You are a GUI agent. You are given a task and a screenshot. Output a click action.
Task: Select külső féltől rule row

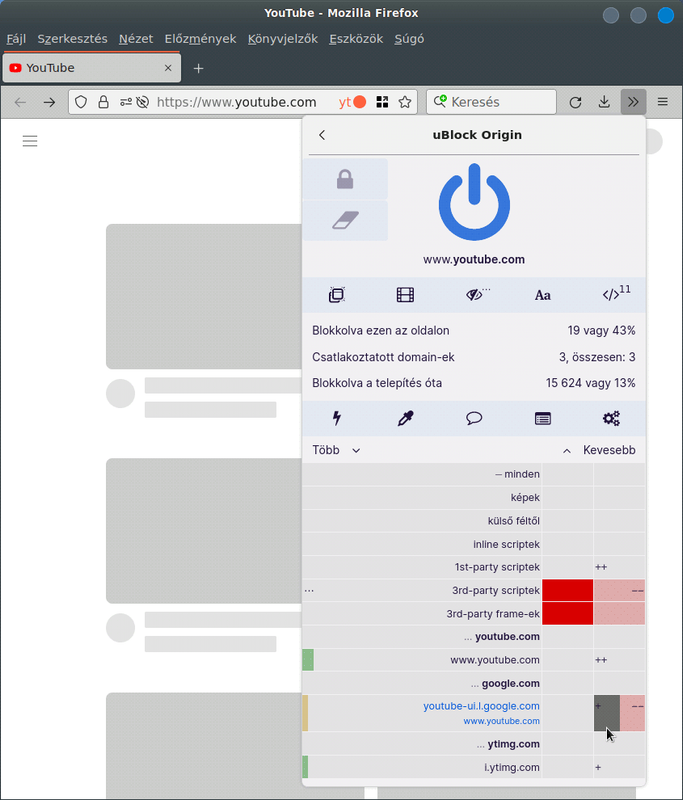click(x=422, y=521)
